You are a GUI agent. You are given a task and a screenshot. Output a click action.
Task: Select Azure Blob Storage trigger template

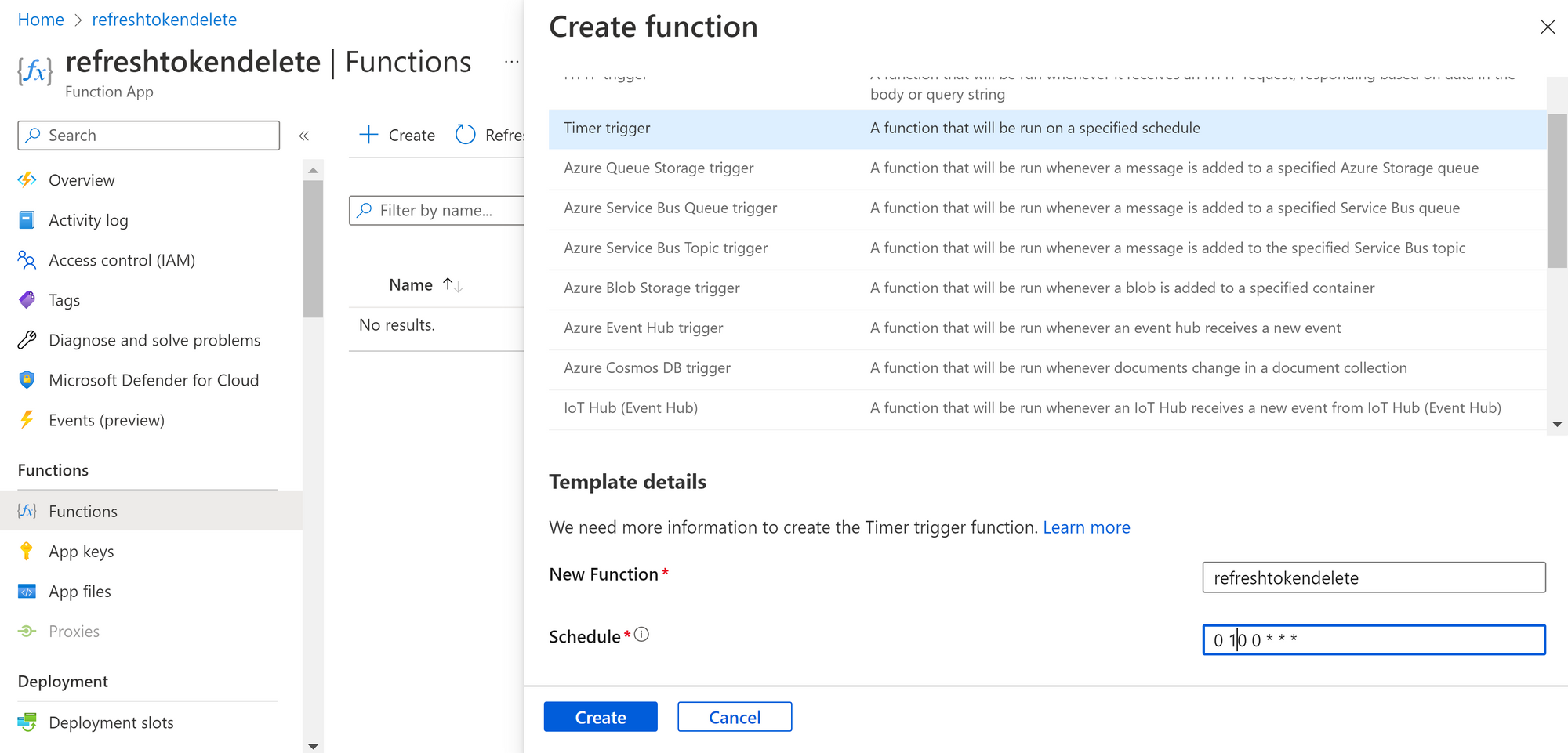tap(1047, 288)
